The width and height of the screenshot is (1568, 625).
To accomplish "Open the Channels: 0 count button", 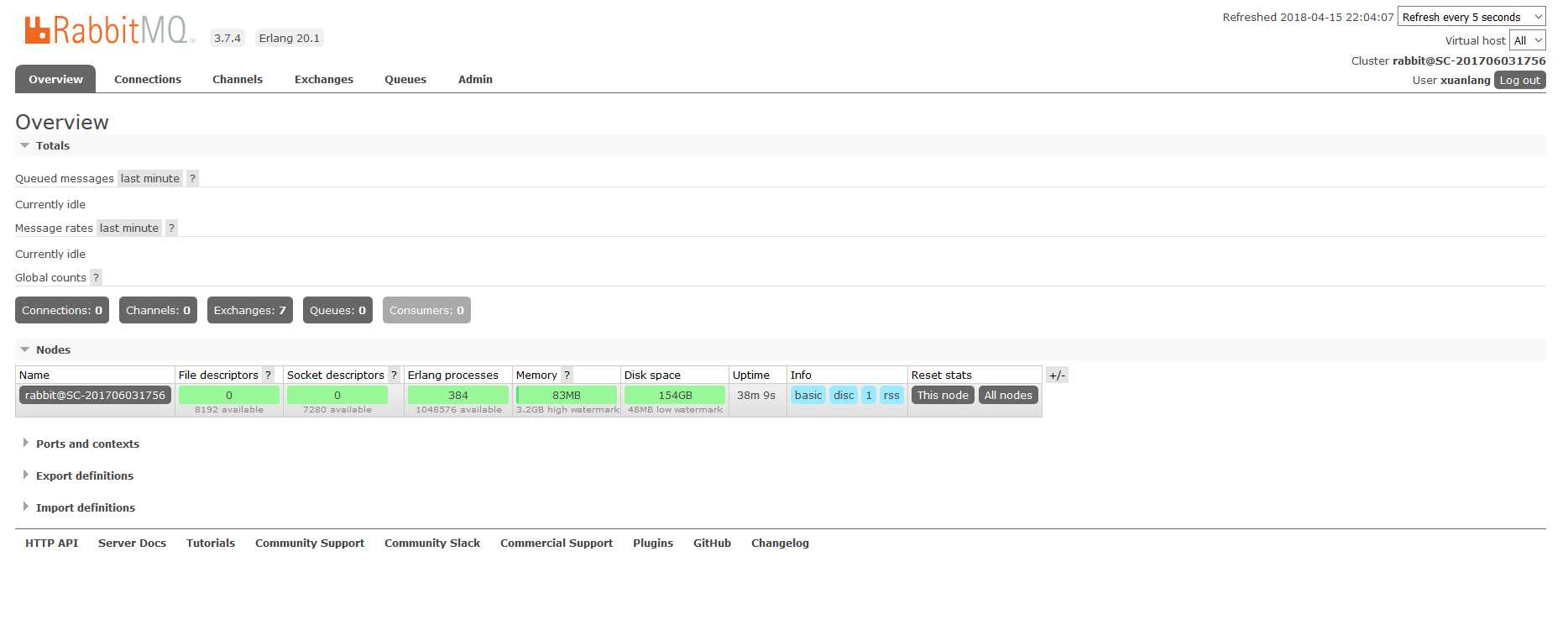I will point(158,310).
